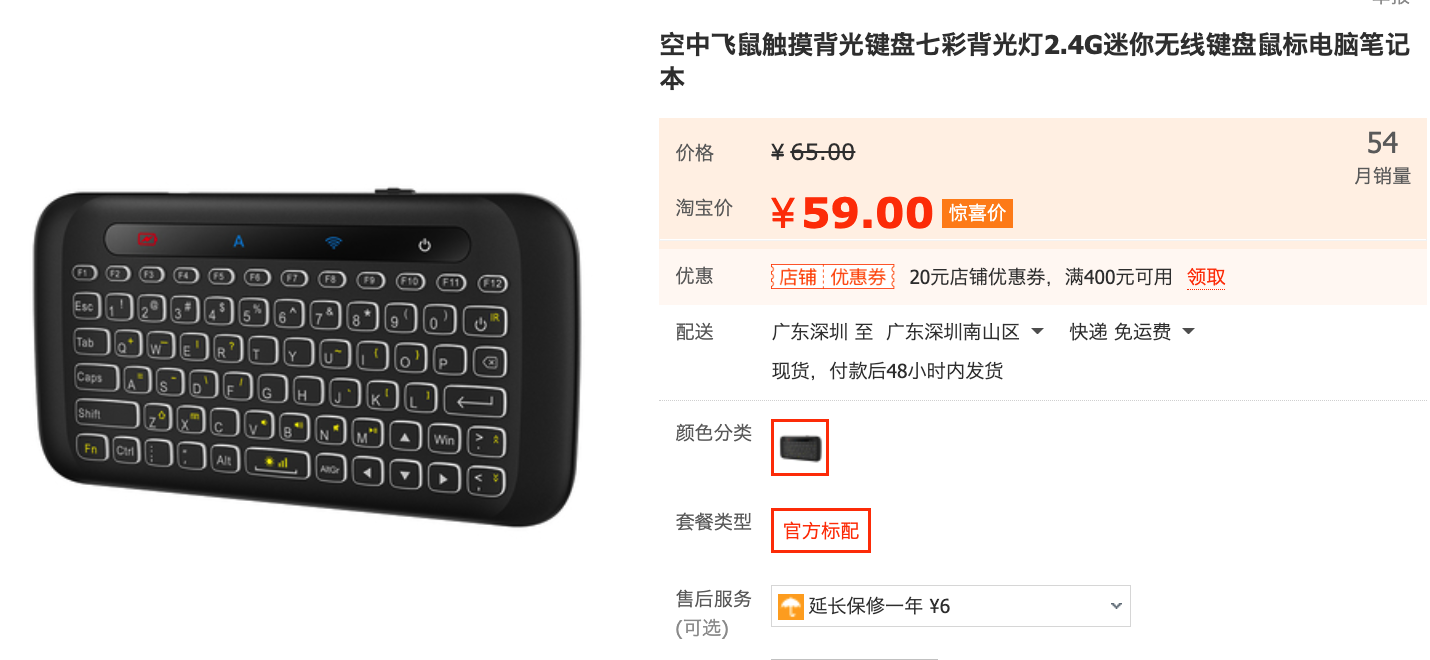Expand the 快递 免运费 shipping dropdown arrow
1430x660 pixels.
(1188, 331)
